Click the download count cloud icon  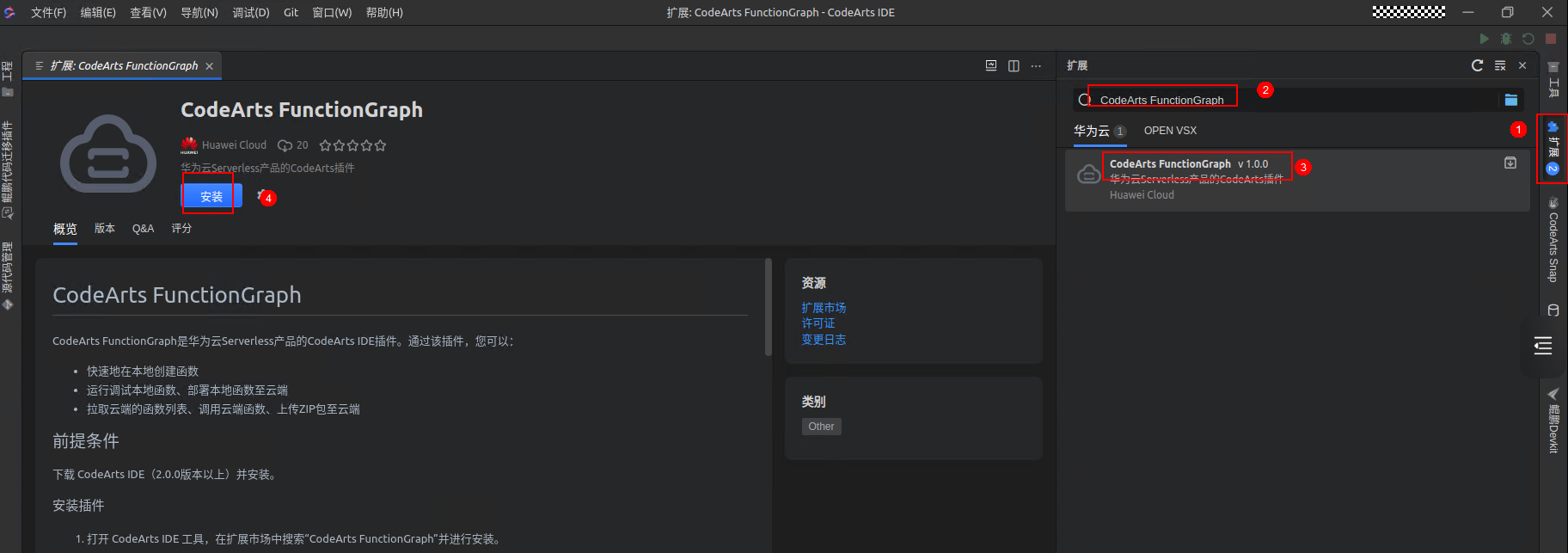coord(285,145)
